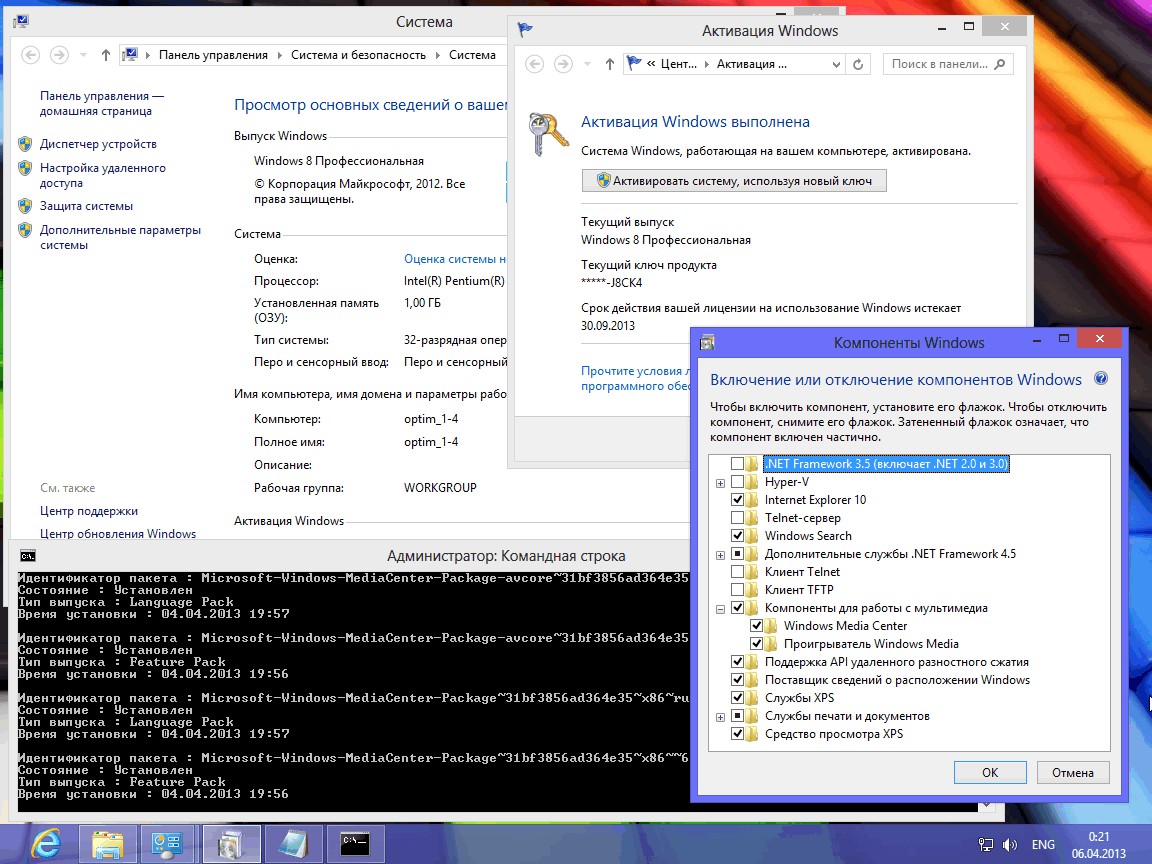Select Панель управления breadcrumb item

(x=213, y=55)
